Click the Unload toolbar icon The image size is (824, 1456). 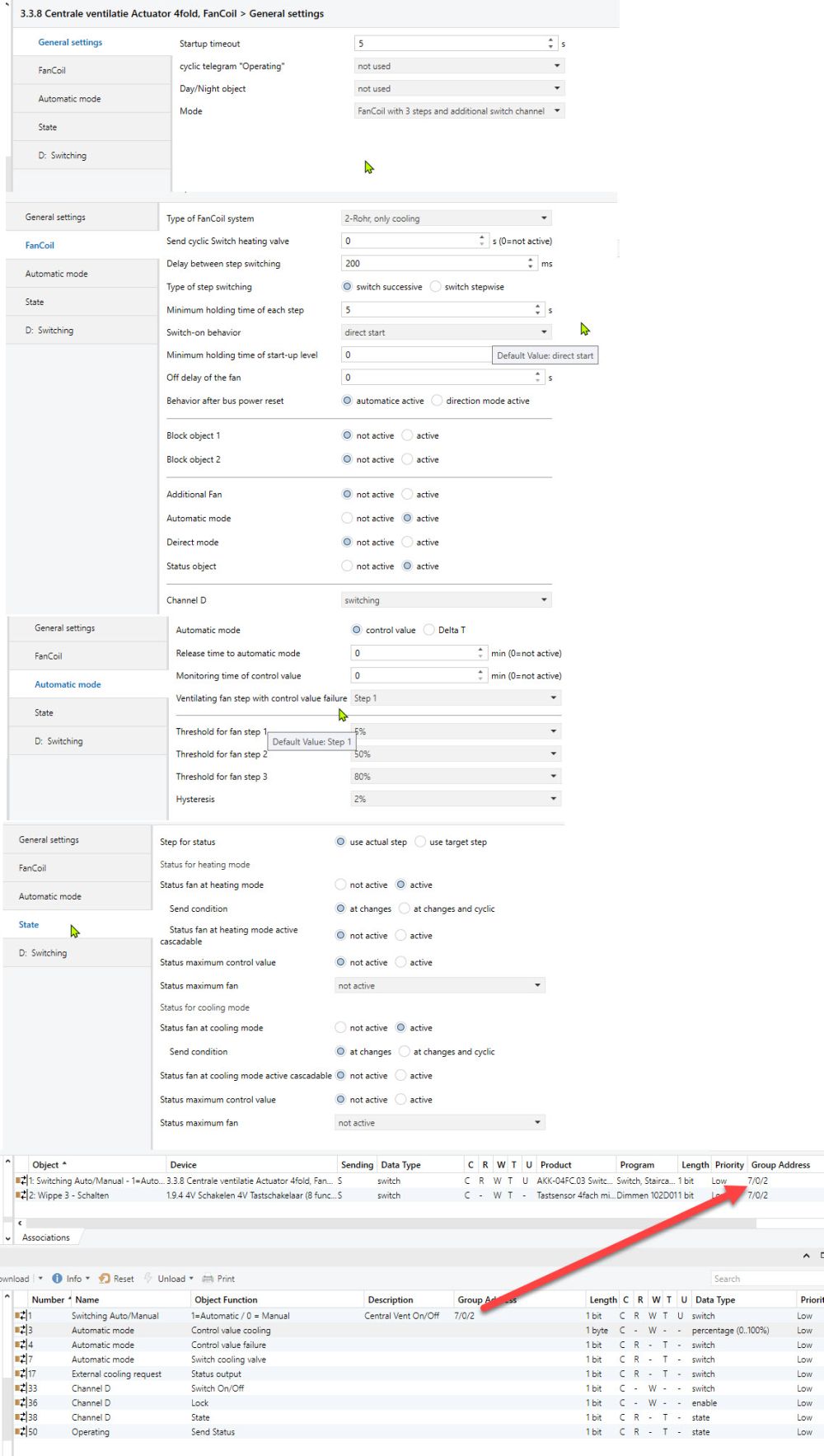pyautogui.click(x=148, y=1279)
